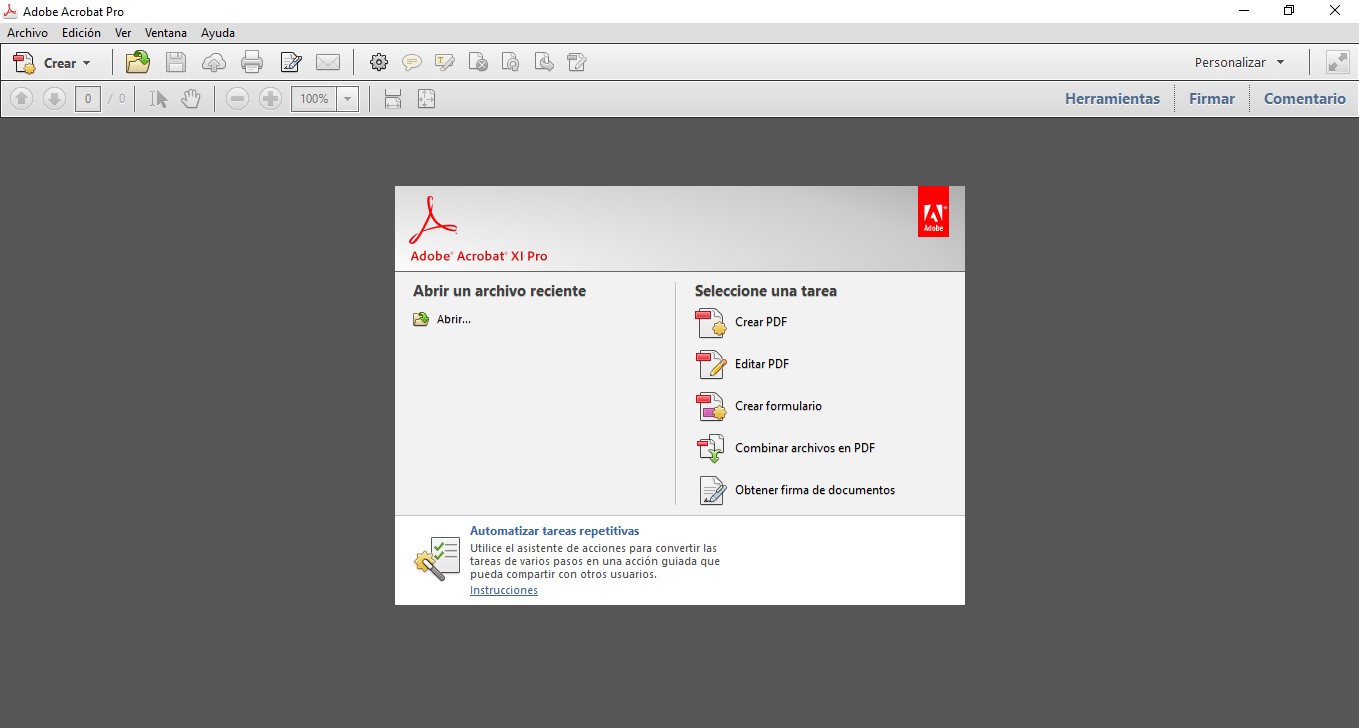
Task: Open the Action Wizard gear icon
Action: [379, 62]
